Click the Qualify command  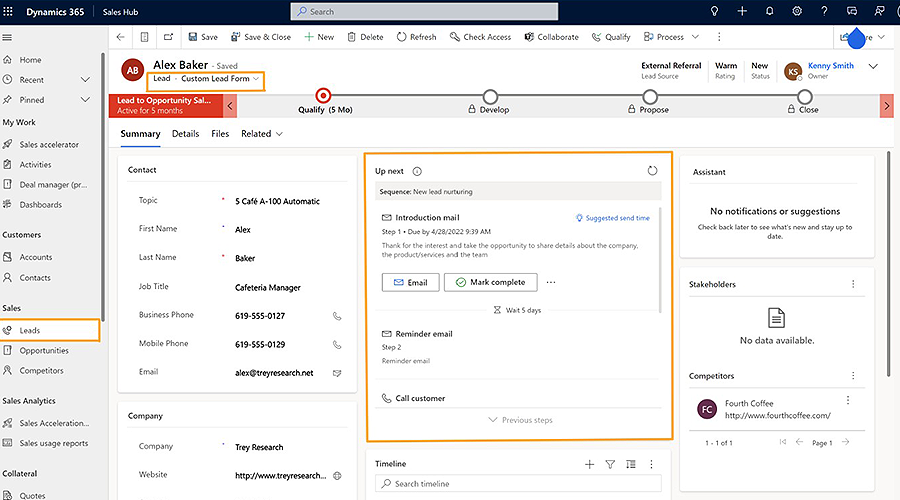click(611, 37)
